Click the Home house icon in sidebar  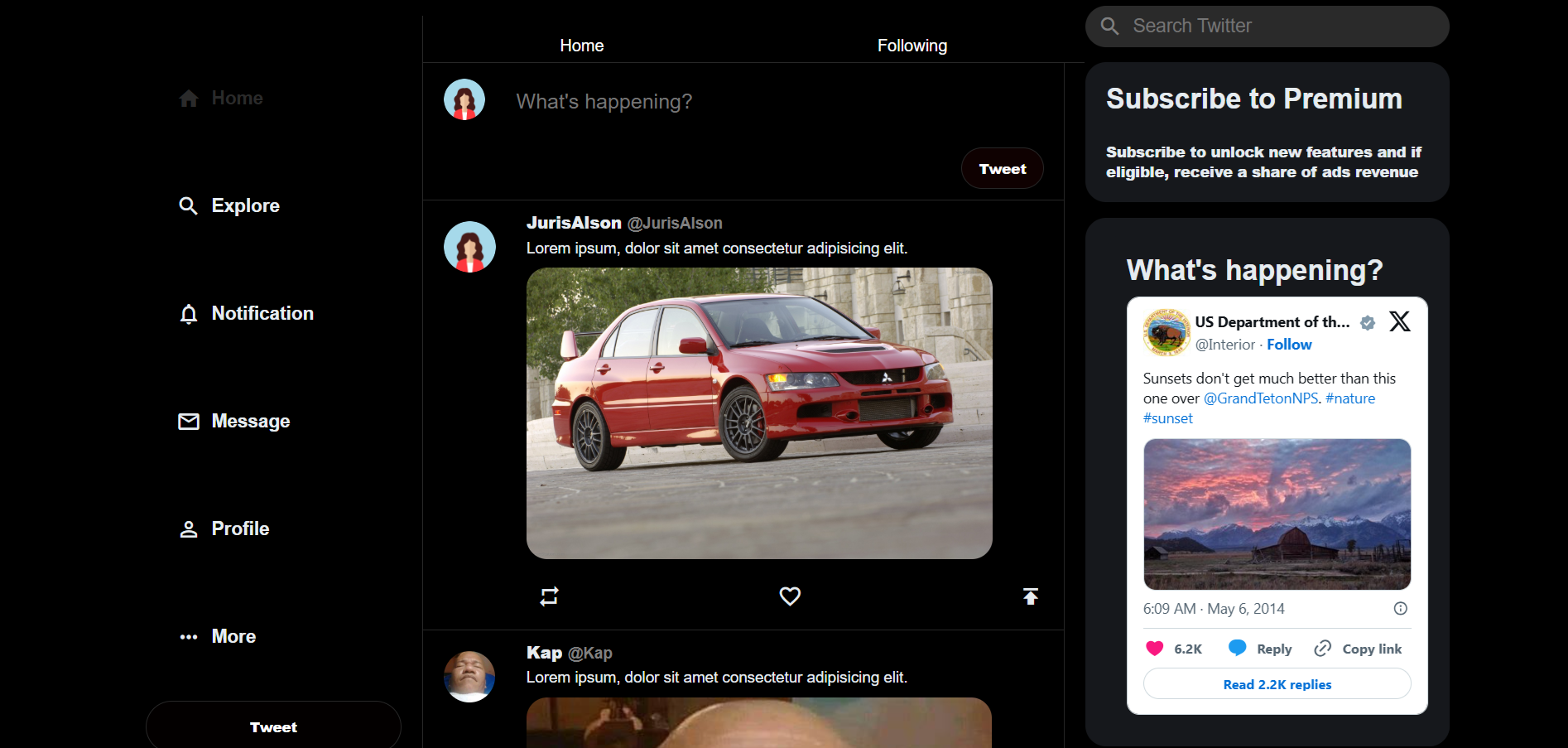(189, 99)
